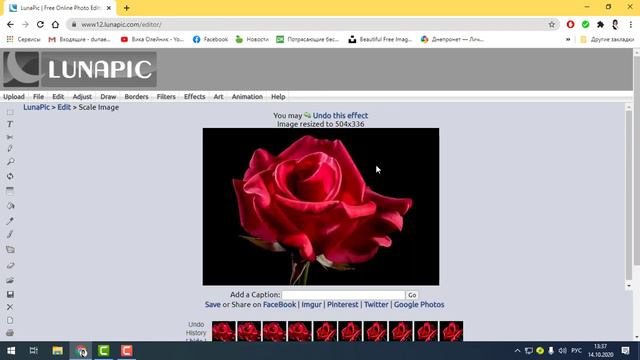640x360 pixels.
Task: Open the Facebook bookmark
Action: 210,39
